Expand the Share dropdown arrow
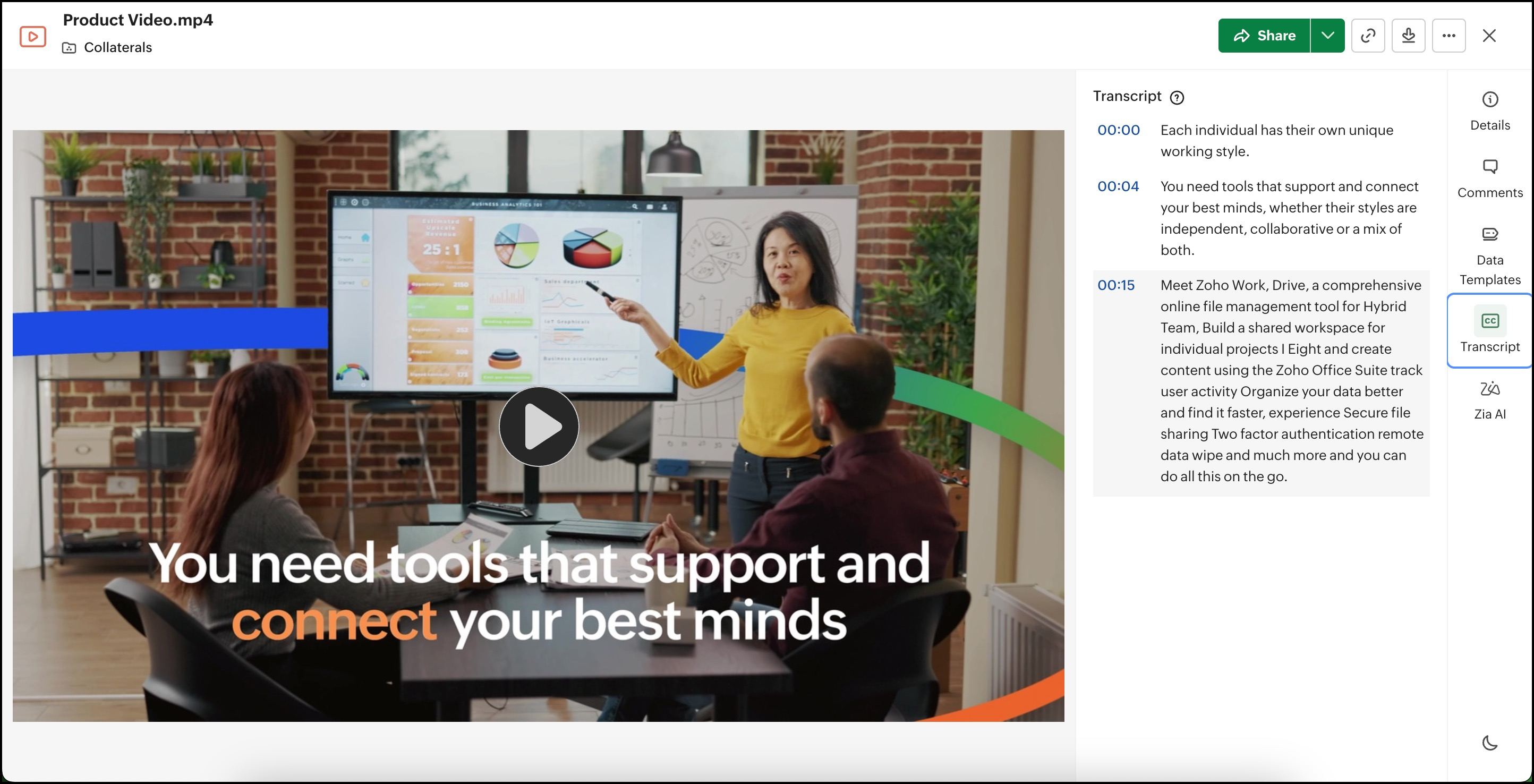The height and width of the screenshot is (784, 1534). [1327, 36]
